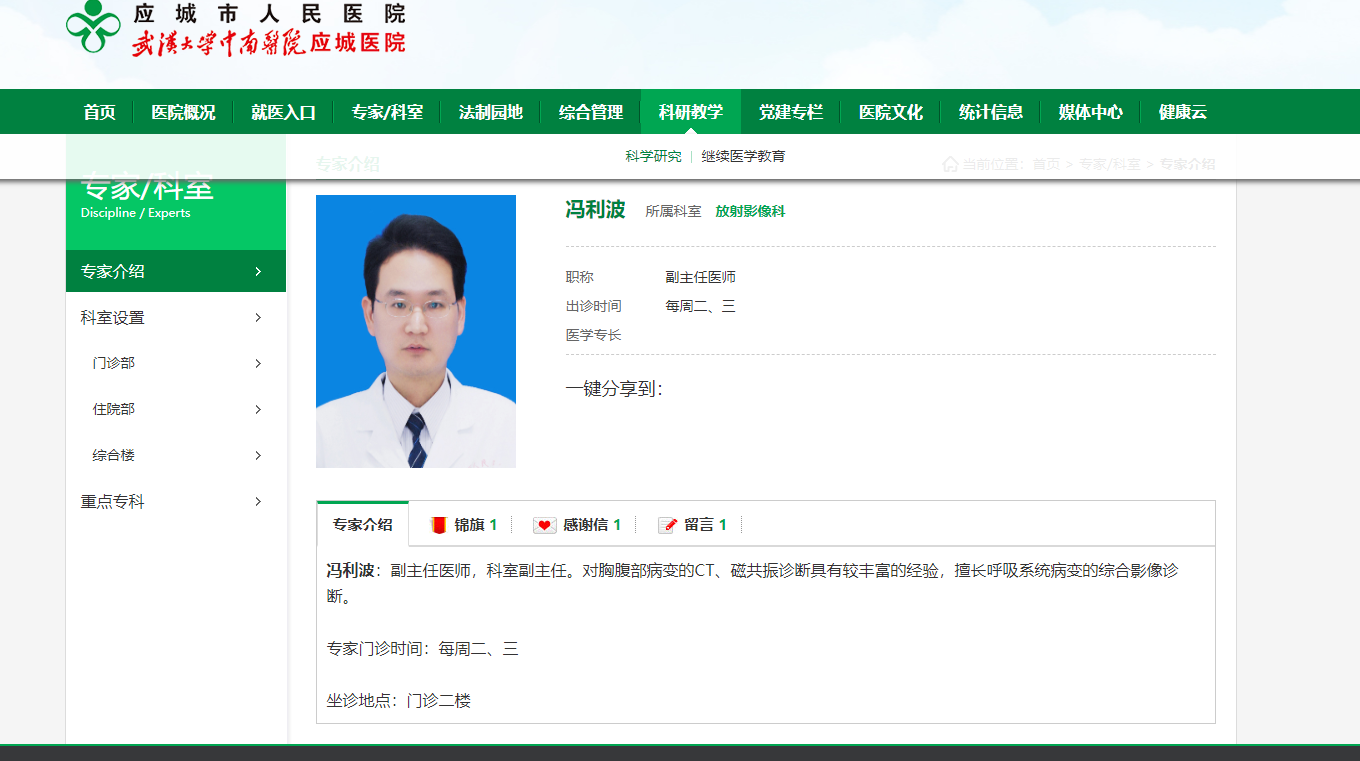Open the 党建专栏 menu

791,112
